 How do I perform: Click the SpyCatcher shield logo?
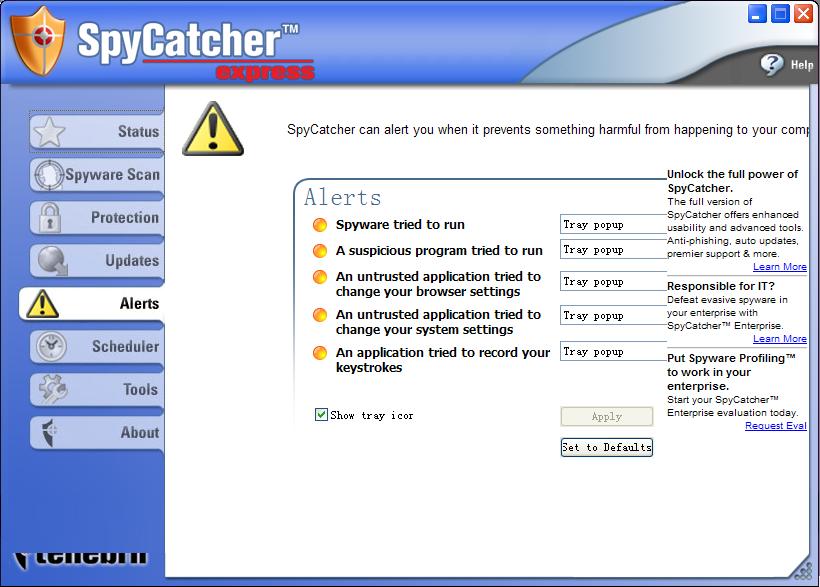click(x=38, y=41)
